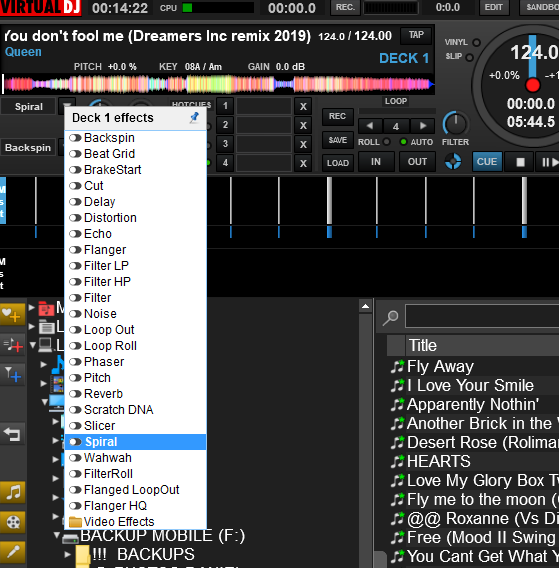Click the blue beat sync icon
This screenshot has width=559, height=568.
pos(453,162)
